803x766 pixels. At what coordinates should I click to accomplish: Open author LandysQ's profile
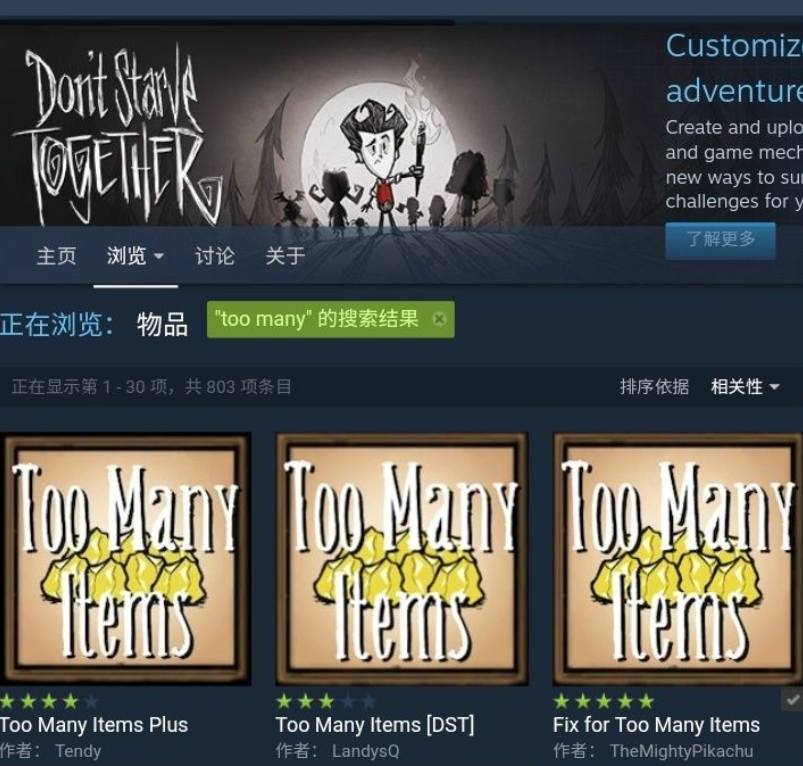point(365,751)
